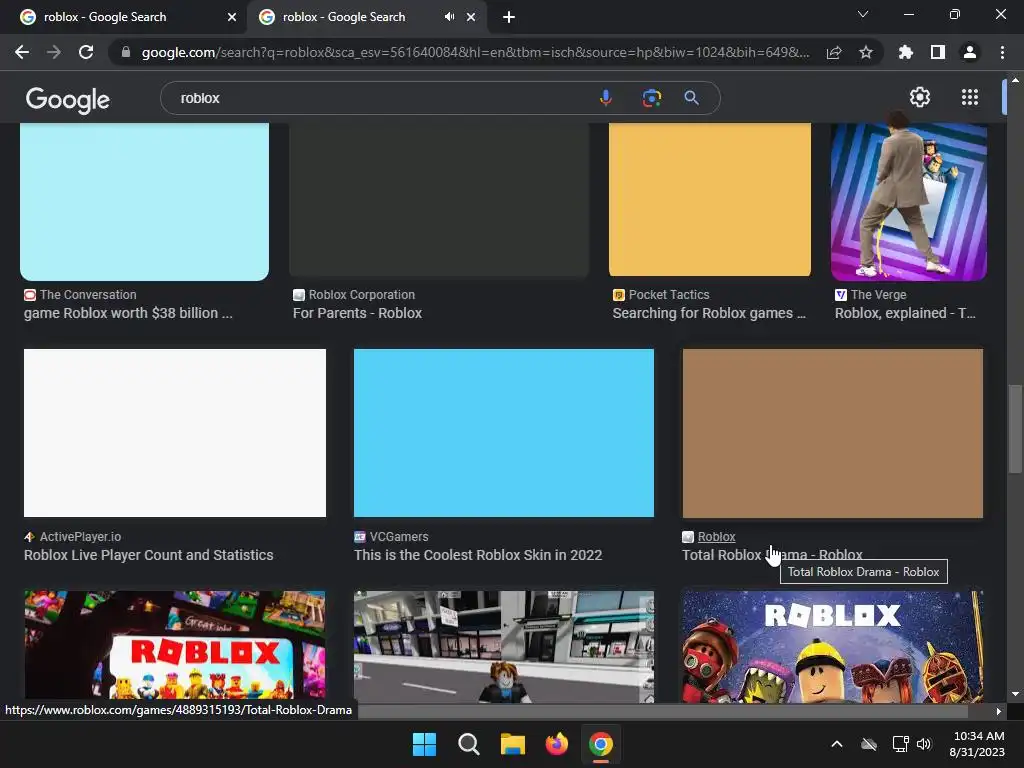This screenshot has height=768, width=1024.
Task: Open the light blue The Conversation thumbnail
Action: [144, 202]
